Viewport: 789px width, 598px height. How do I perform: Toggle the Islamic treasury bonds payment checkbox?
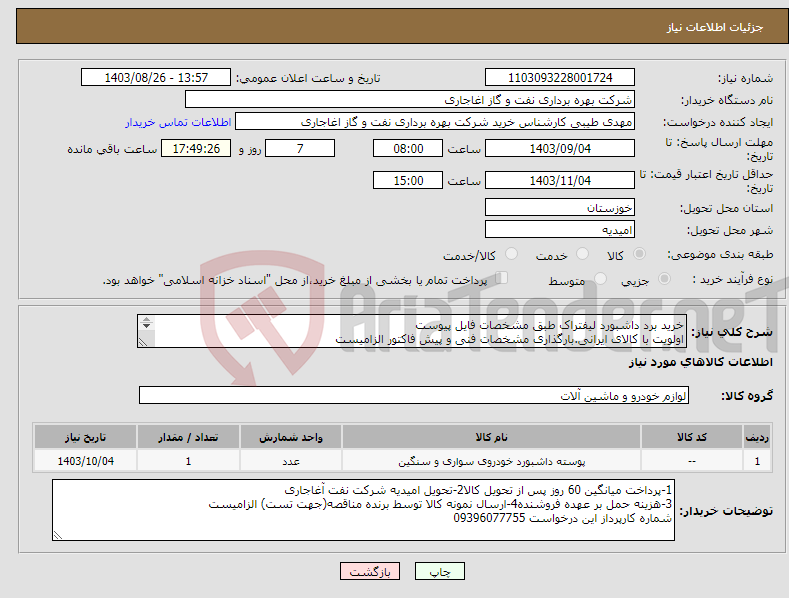[x=502, y=278]
